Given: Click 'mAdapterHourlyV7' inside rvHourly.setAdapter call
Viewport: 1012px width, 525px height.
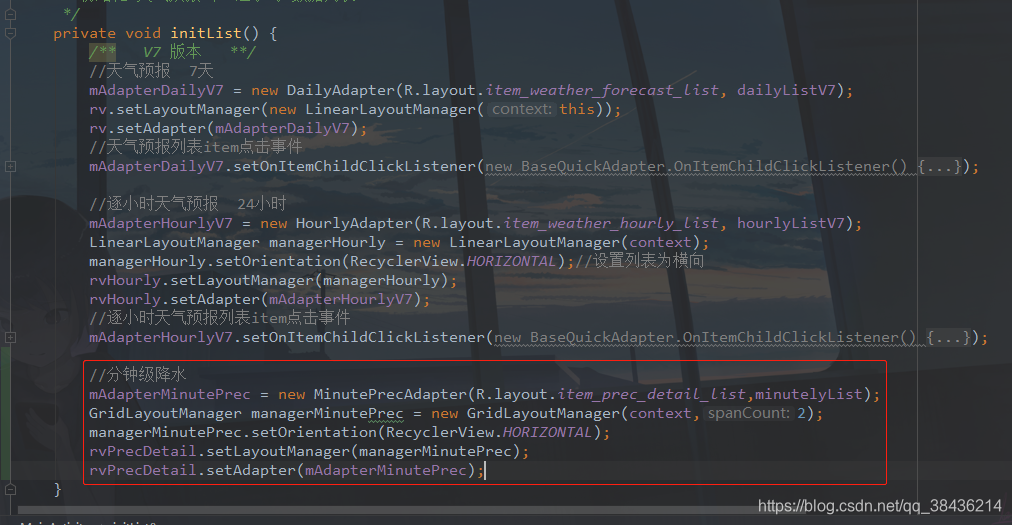Looking at the screenshot, I should point(341,300).
